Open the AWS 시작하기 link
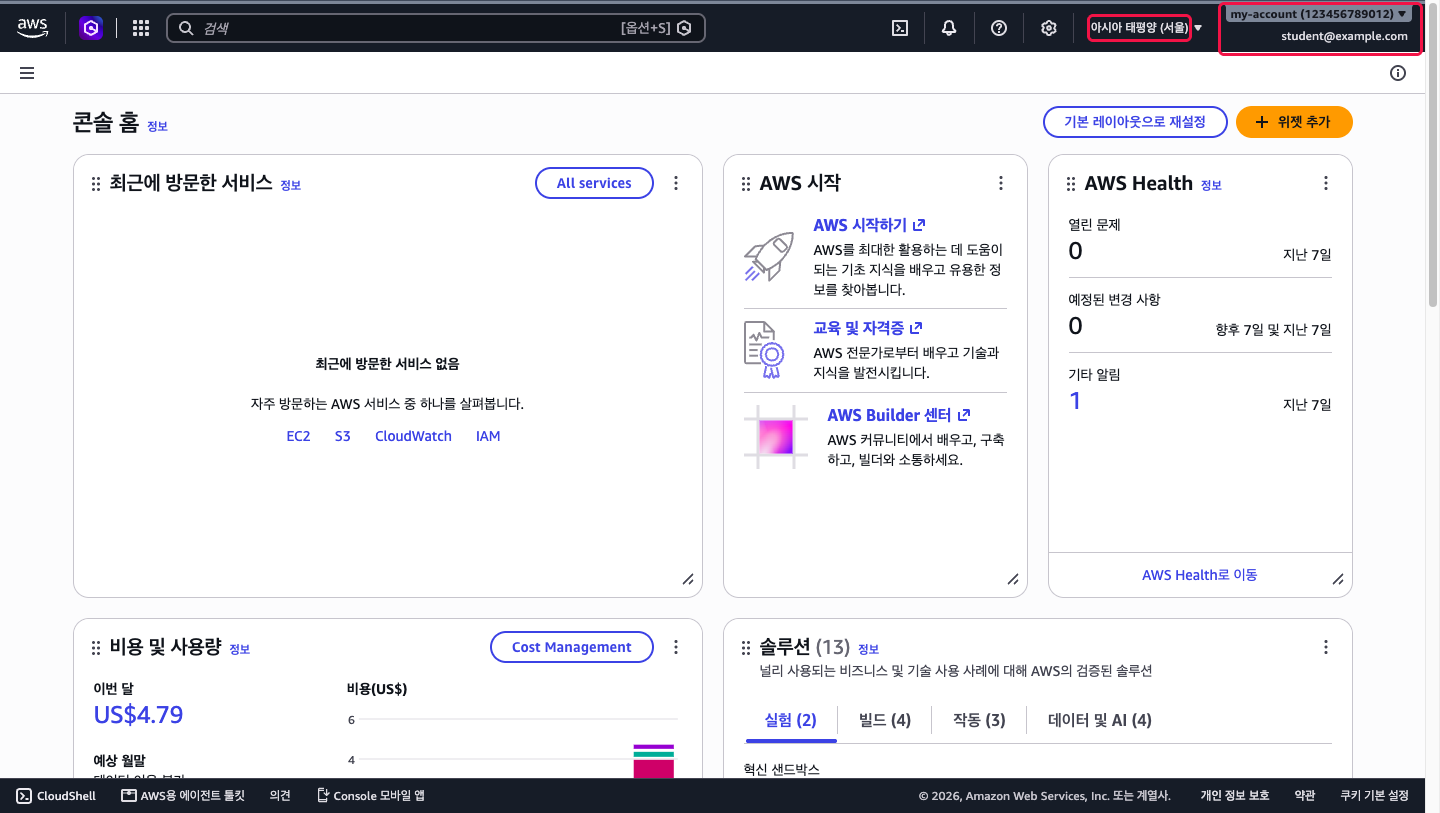Screen dimensions: 1440x813 pyautogui.click(x=869, y=225)
